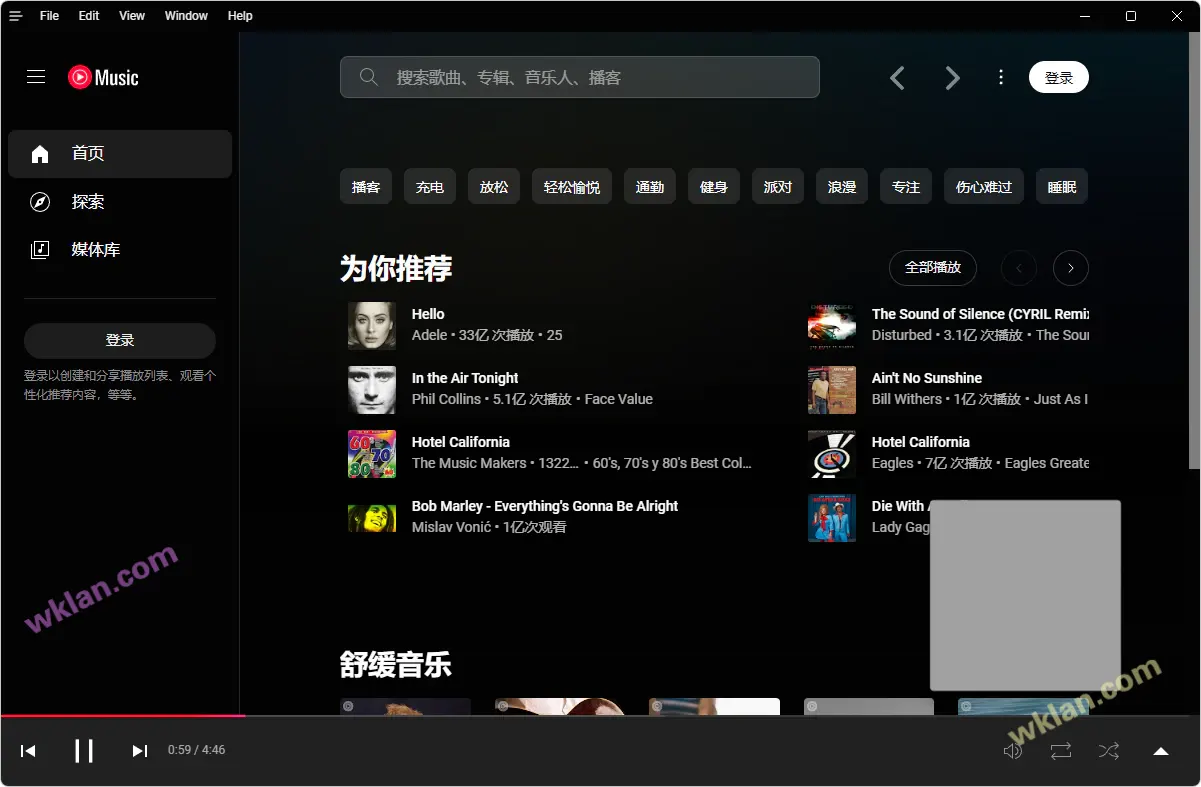
Task: Open the Window menu
Action: point(186,16)
